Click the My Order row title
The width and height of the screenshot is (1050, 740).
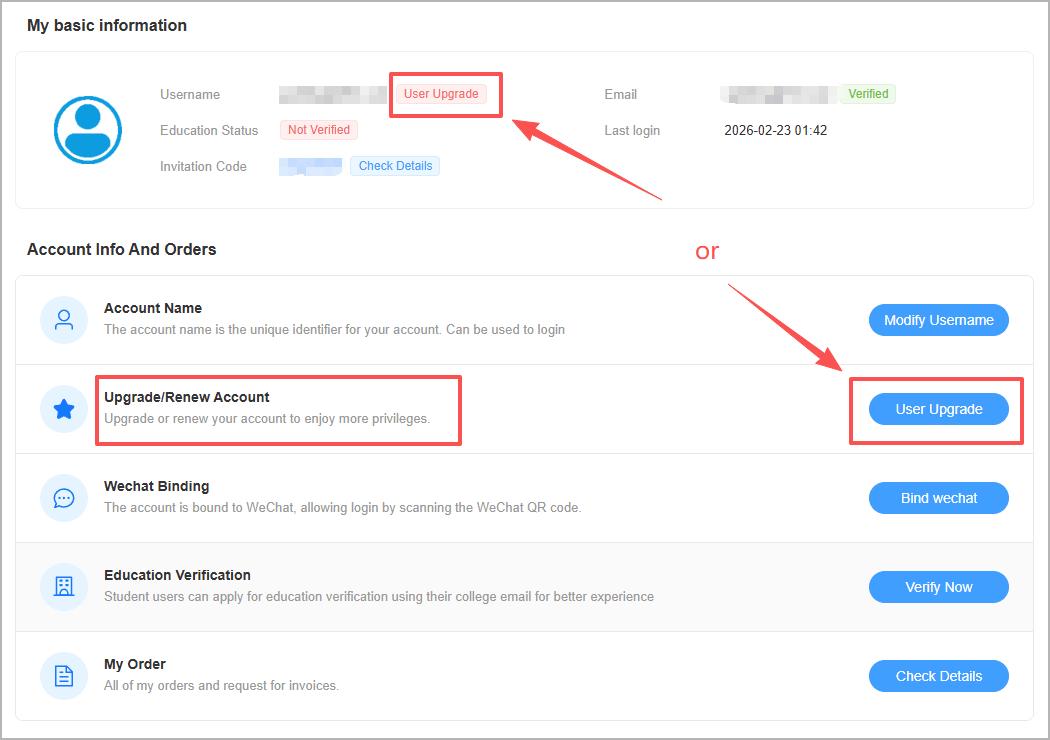[x=135, y=664]
